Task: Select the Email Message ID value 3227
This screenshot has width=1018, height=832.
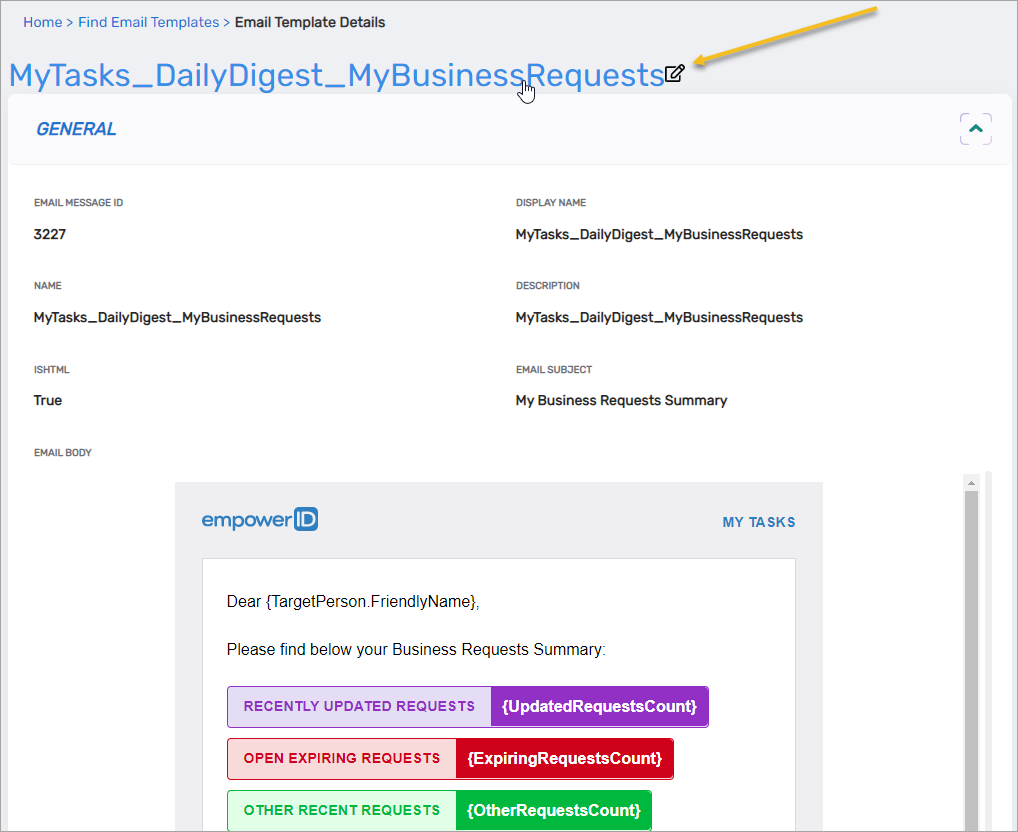Action: tap(47, 234)
